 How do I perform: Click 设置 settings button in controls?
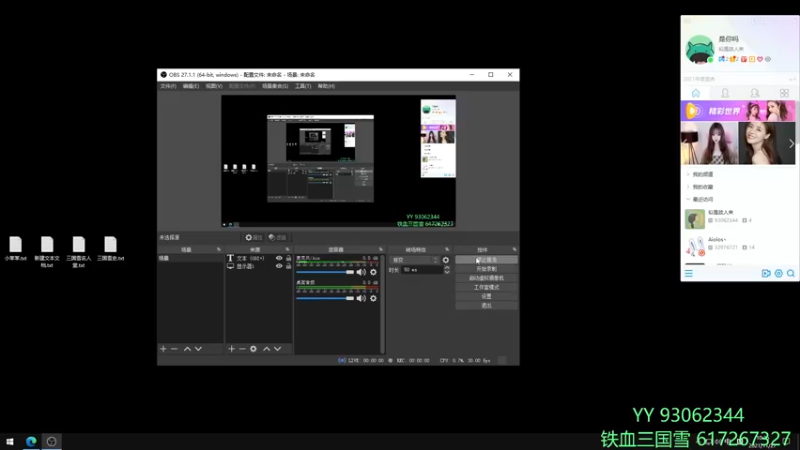pos(486,296)
